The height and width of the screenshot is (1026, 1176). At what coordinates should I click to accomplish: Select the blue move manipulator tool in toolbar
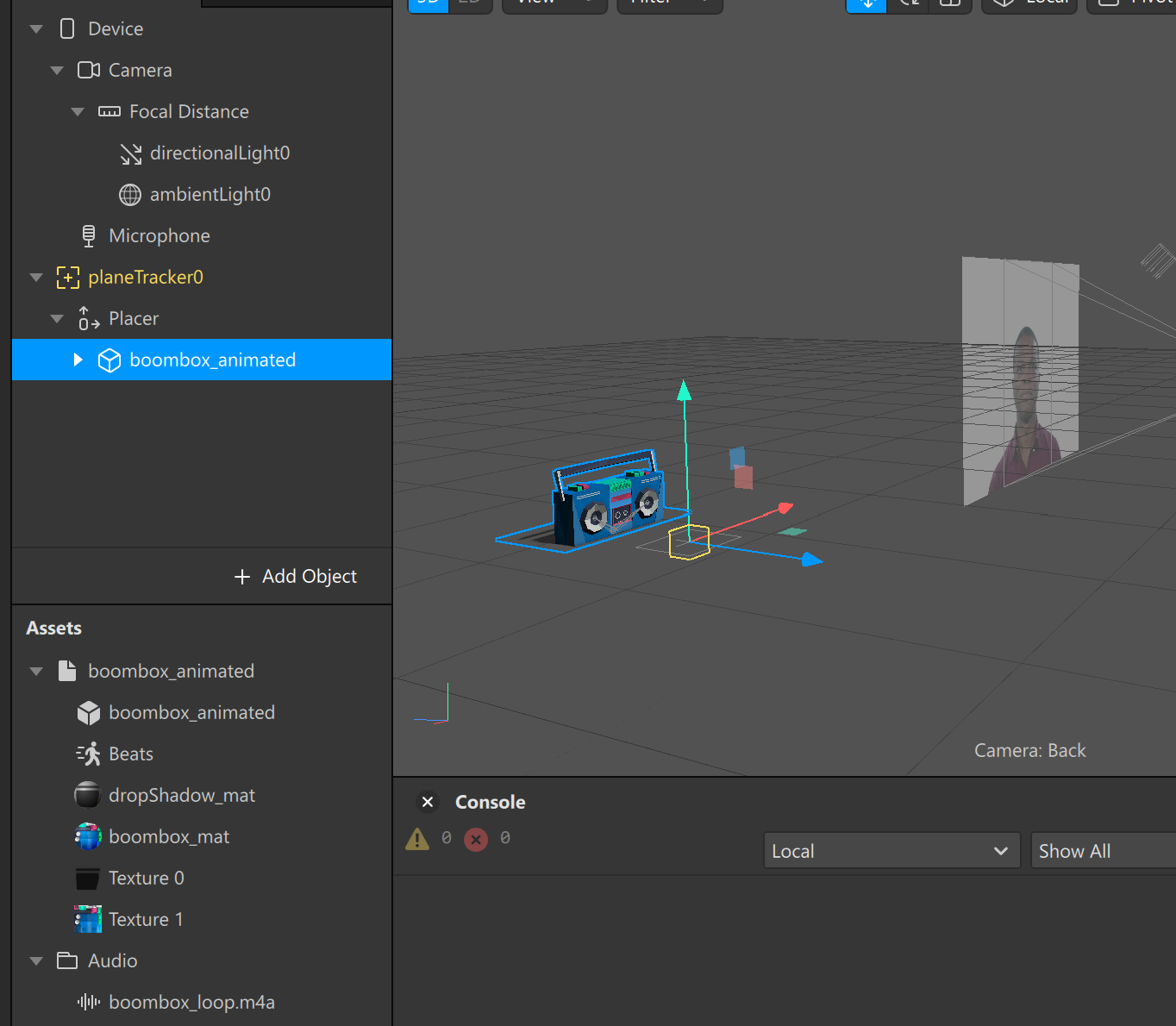click(x=866, y=4)
